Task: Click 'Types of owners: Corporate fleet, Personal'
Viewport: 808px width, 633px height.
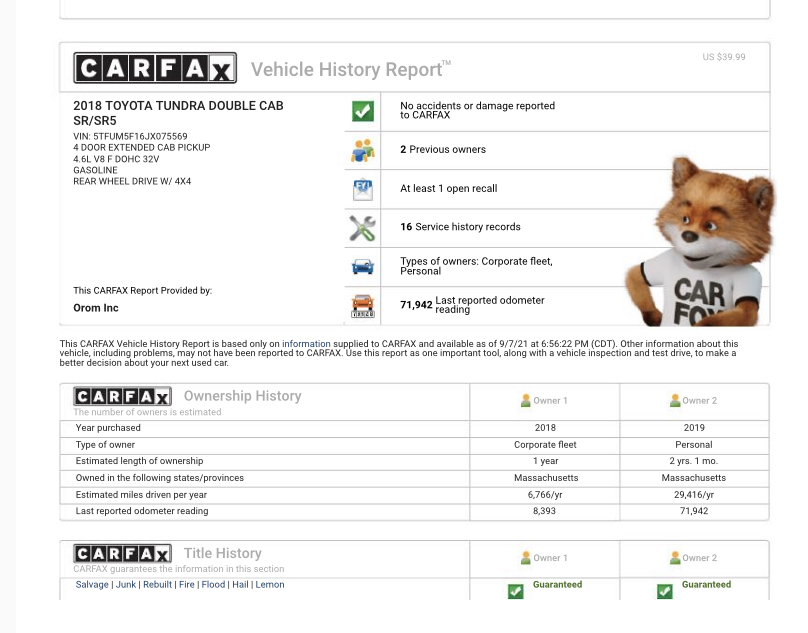Action: 477,266
